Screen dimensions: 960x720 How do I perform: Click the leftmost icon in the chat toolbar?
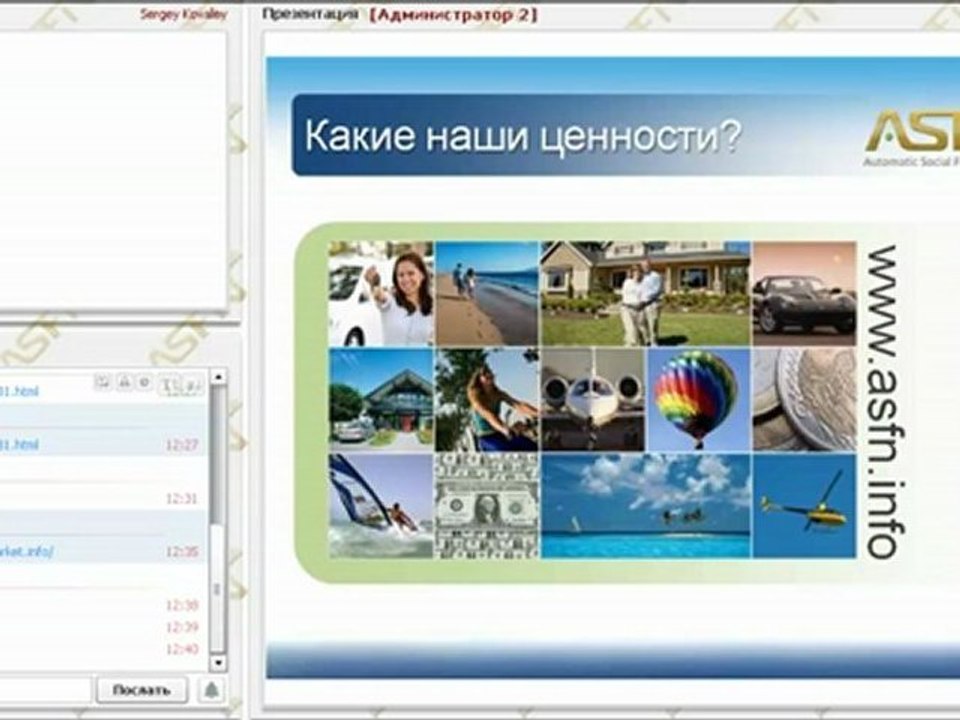click(x=103, y=383)
